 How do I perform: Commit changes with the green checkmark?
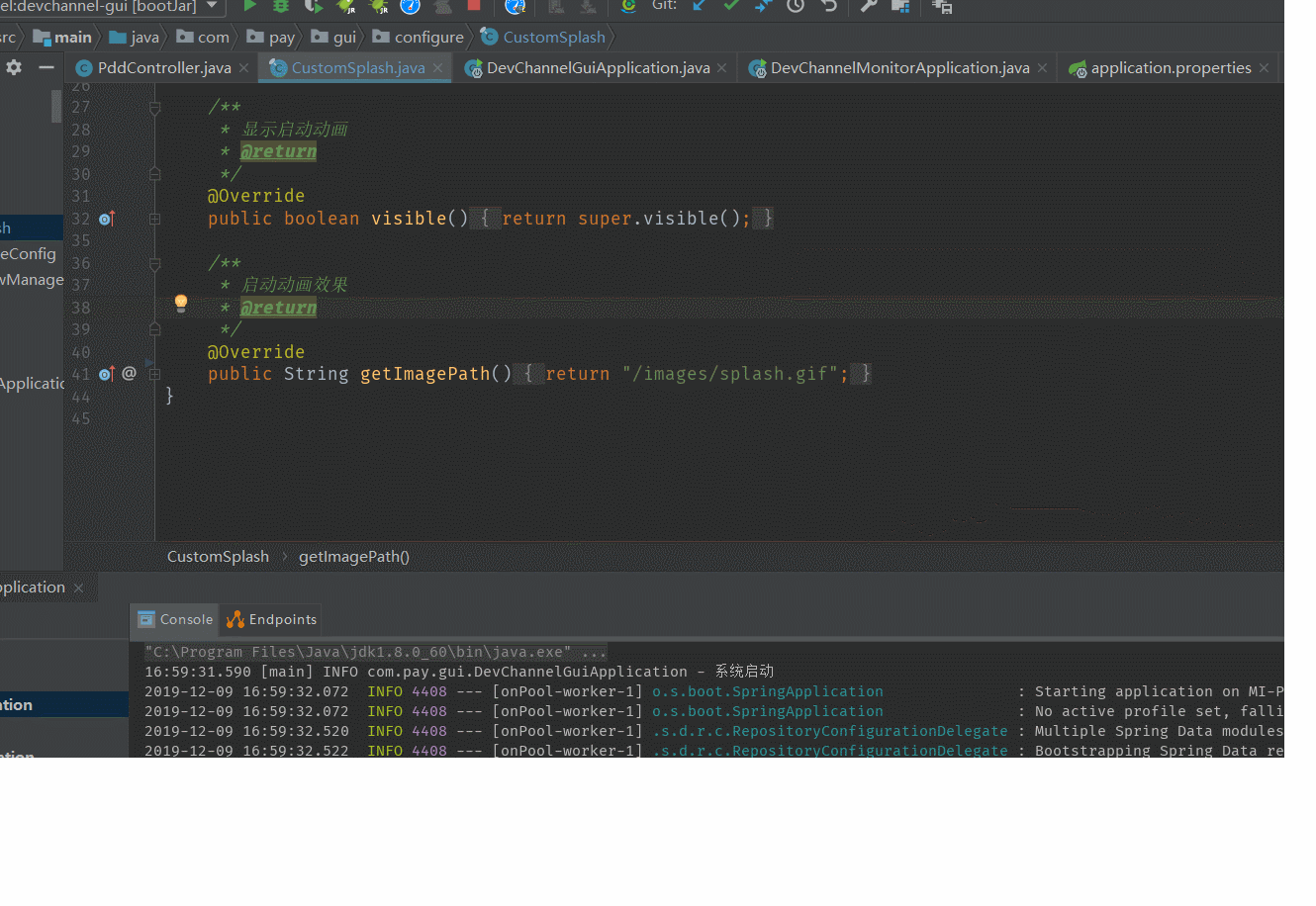(731, 6)
